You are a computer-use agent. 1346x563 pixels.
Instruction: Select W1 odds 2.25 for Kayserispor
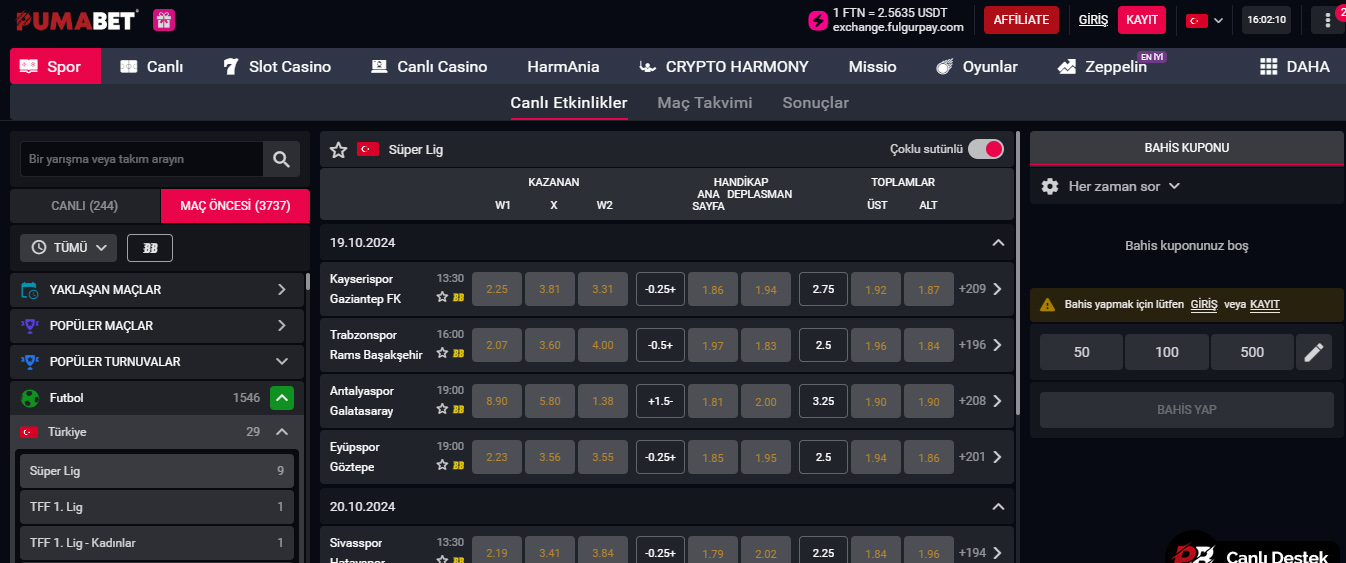(x=497, y=289)
